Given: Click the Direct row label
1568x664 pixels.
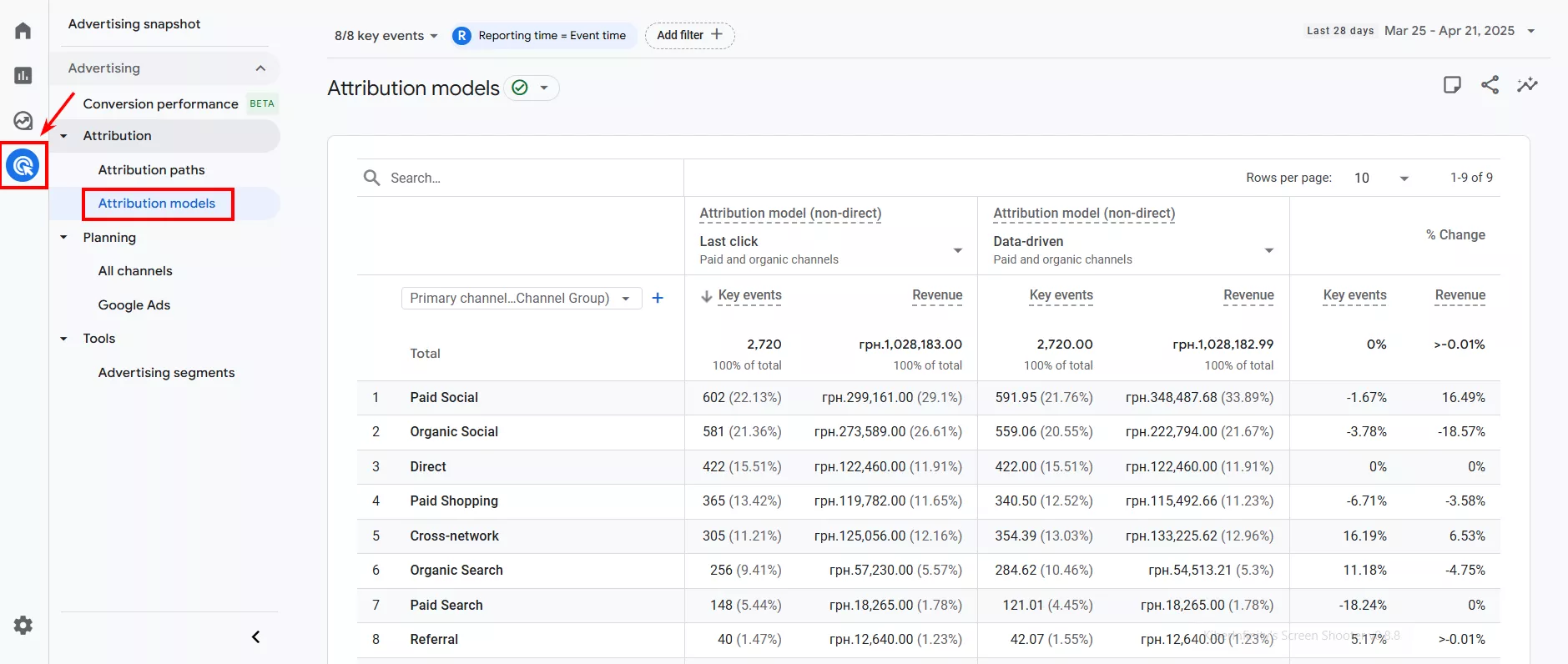Looking at the screenshot, I should coord(428,467).
